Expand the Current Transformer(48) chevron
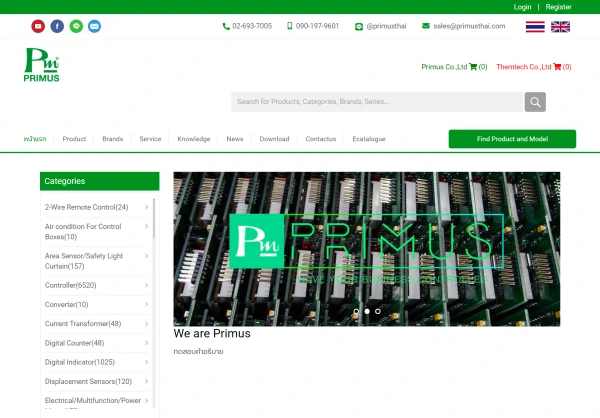 [147, 323]
